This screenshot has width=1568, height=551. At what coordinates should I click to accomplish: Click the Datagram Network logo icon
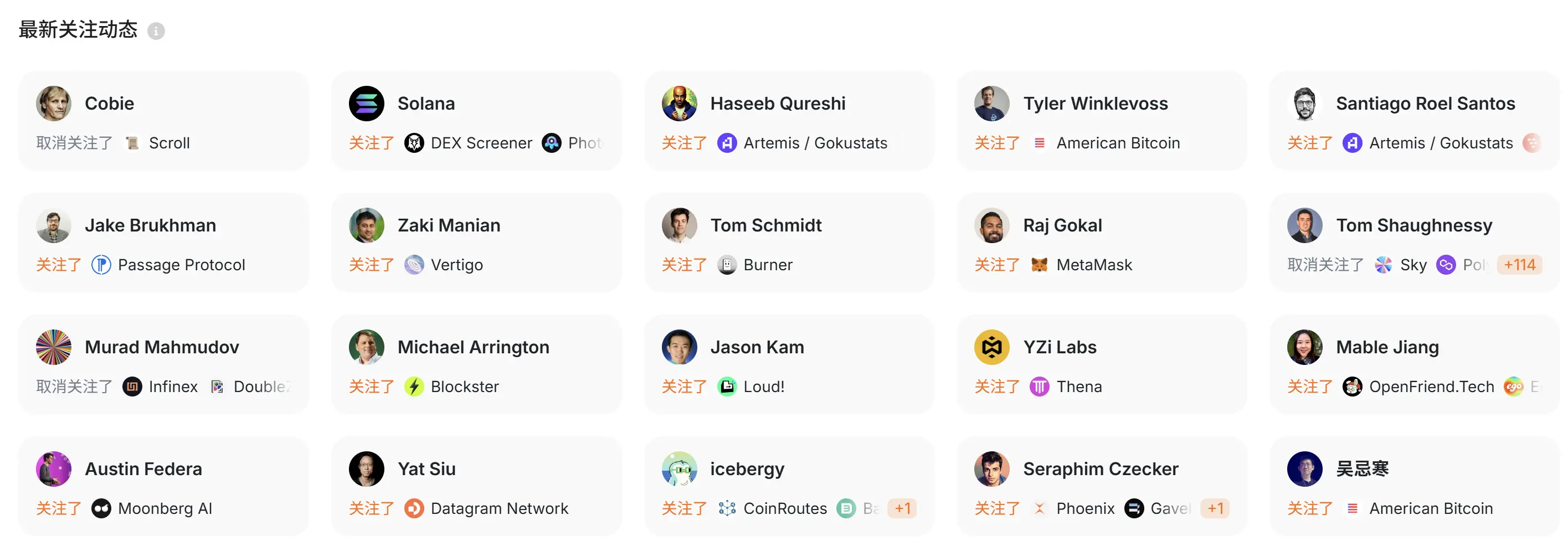[414, 508]
